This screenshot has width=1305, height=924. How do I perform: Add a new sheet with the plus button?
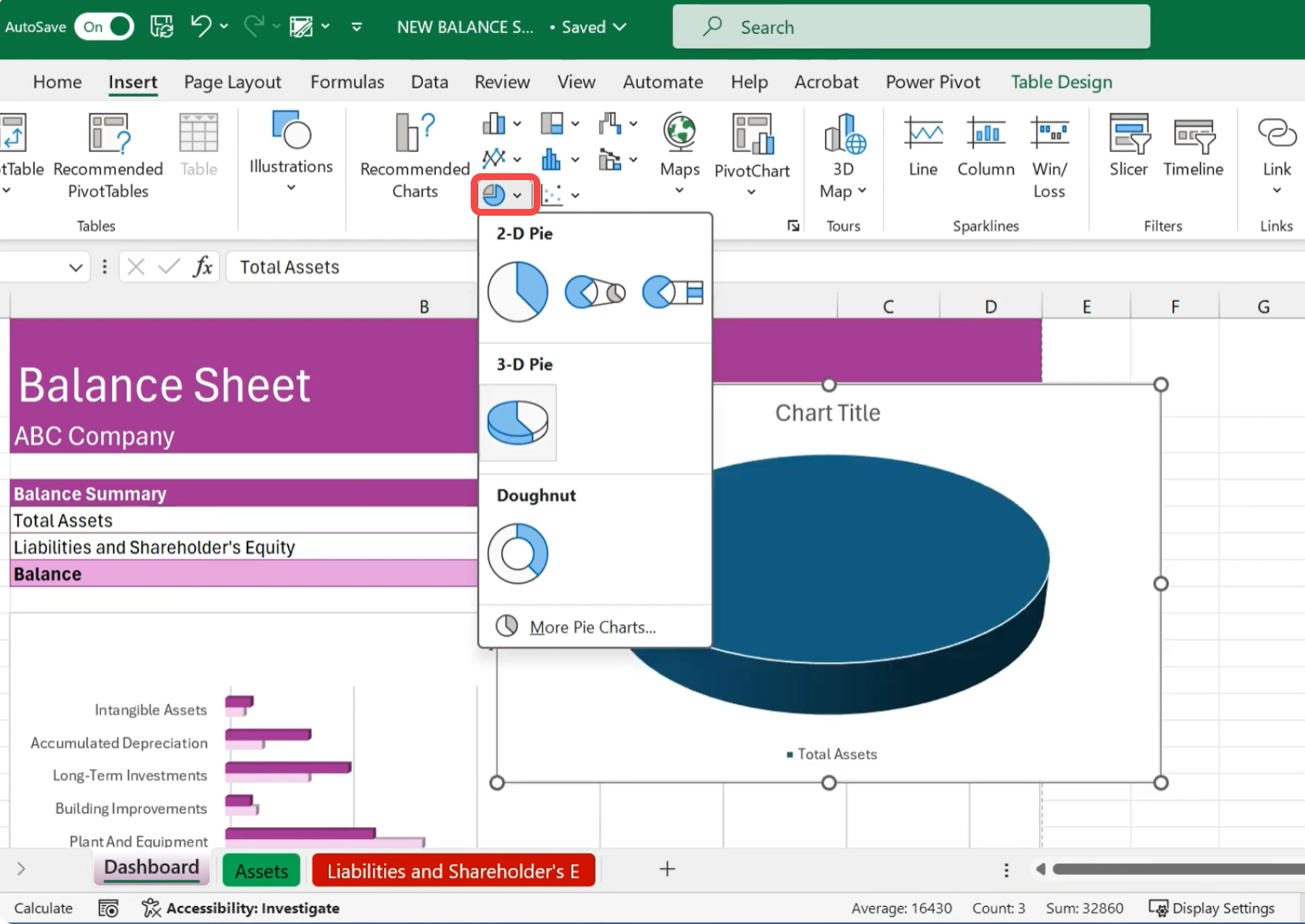[x=668, y=869]
